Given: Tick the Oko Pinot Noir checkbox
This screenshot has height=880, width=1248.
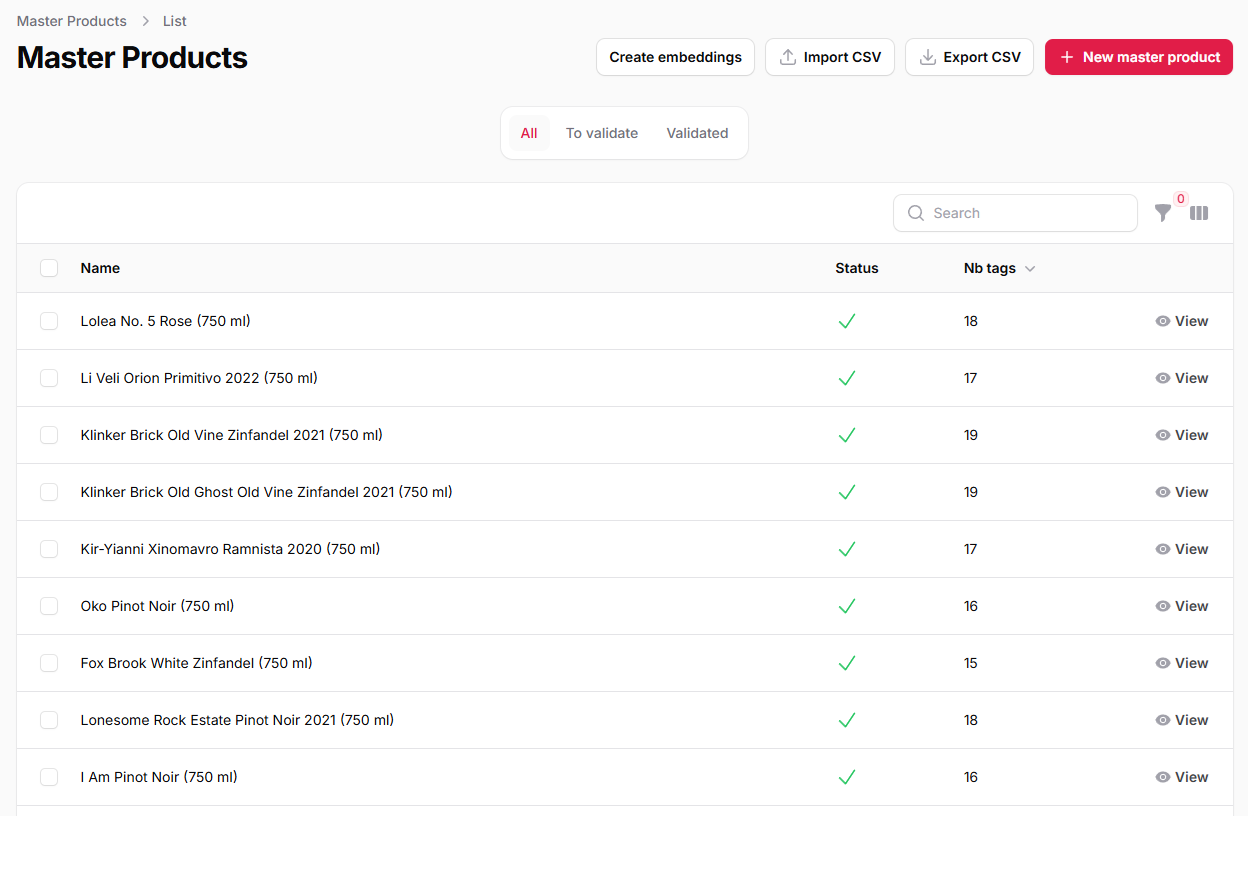Looking at the screenshot, I should pyautogui.click(x=49, y=606).
